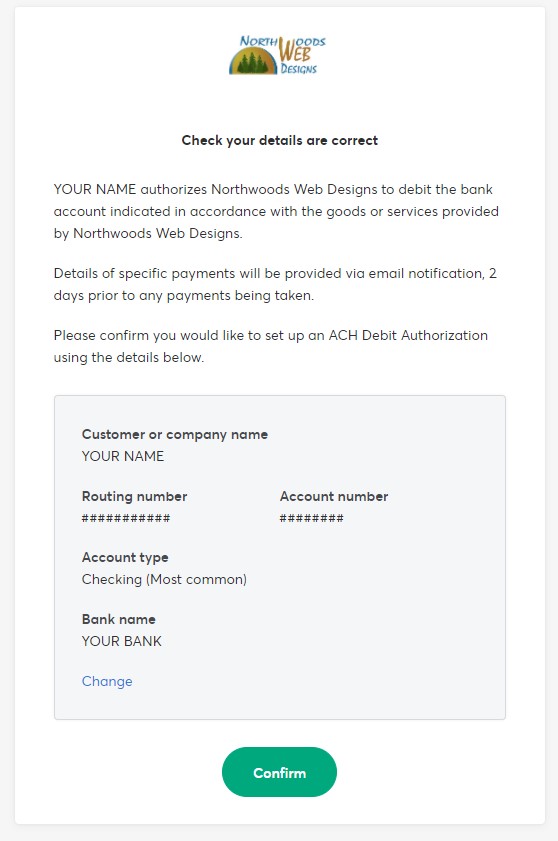Click 'by Northwoods Web Designs.' paragraph line
558x841 pixels.
coord(148,233)
